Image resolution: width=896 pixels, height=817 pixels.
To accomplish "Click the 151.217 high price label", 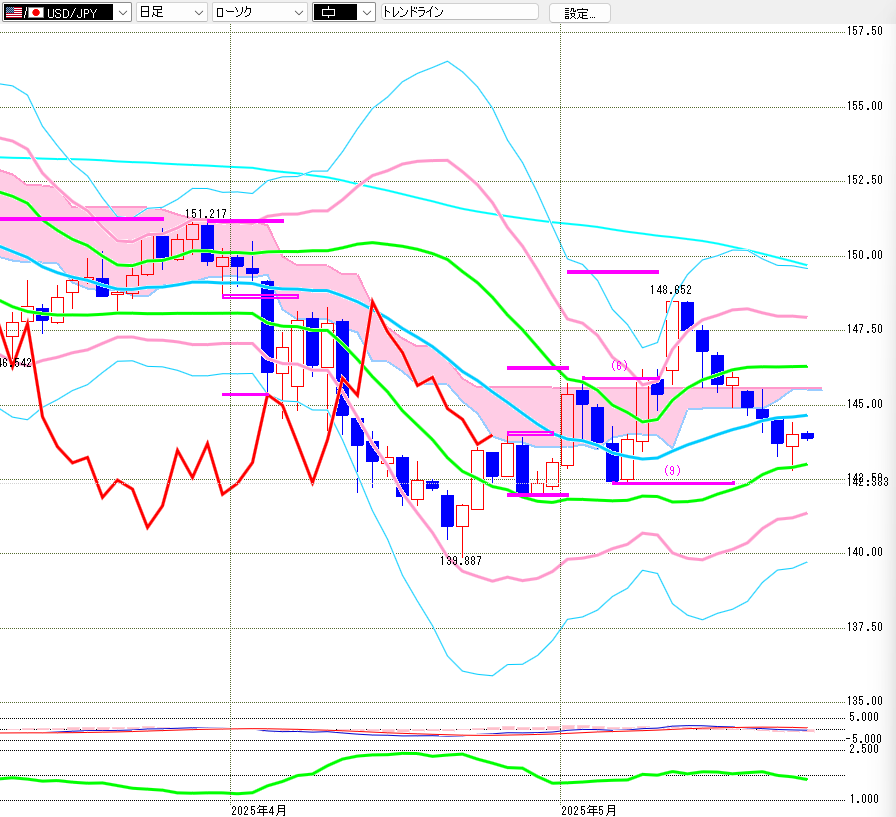I will [x=206, y=214].
